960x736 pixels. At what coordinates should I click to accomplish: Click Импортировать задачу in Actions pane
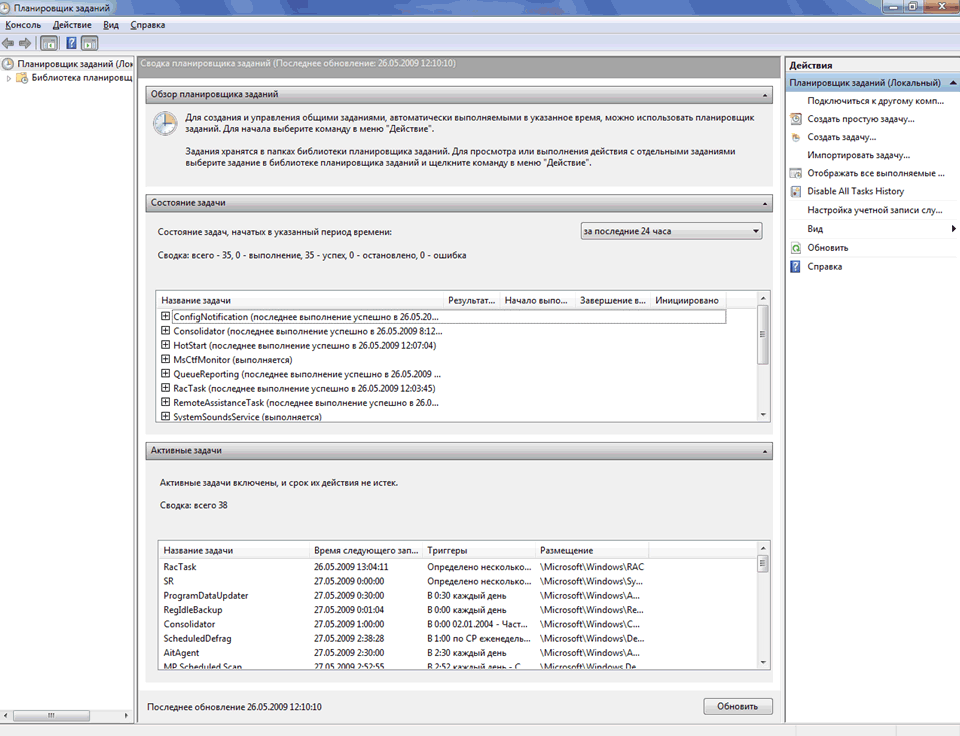[858, 155]
